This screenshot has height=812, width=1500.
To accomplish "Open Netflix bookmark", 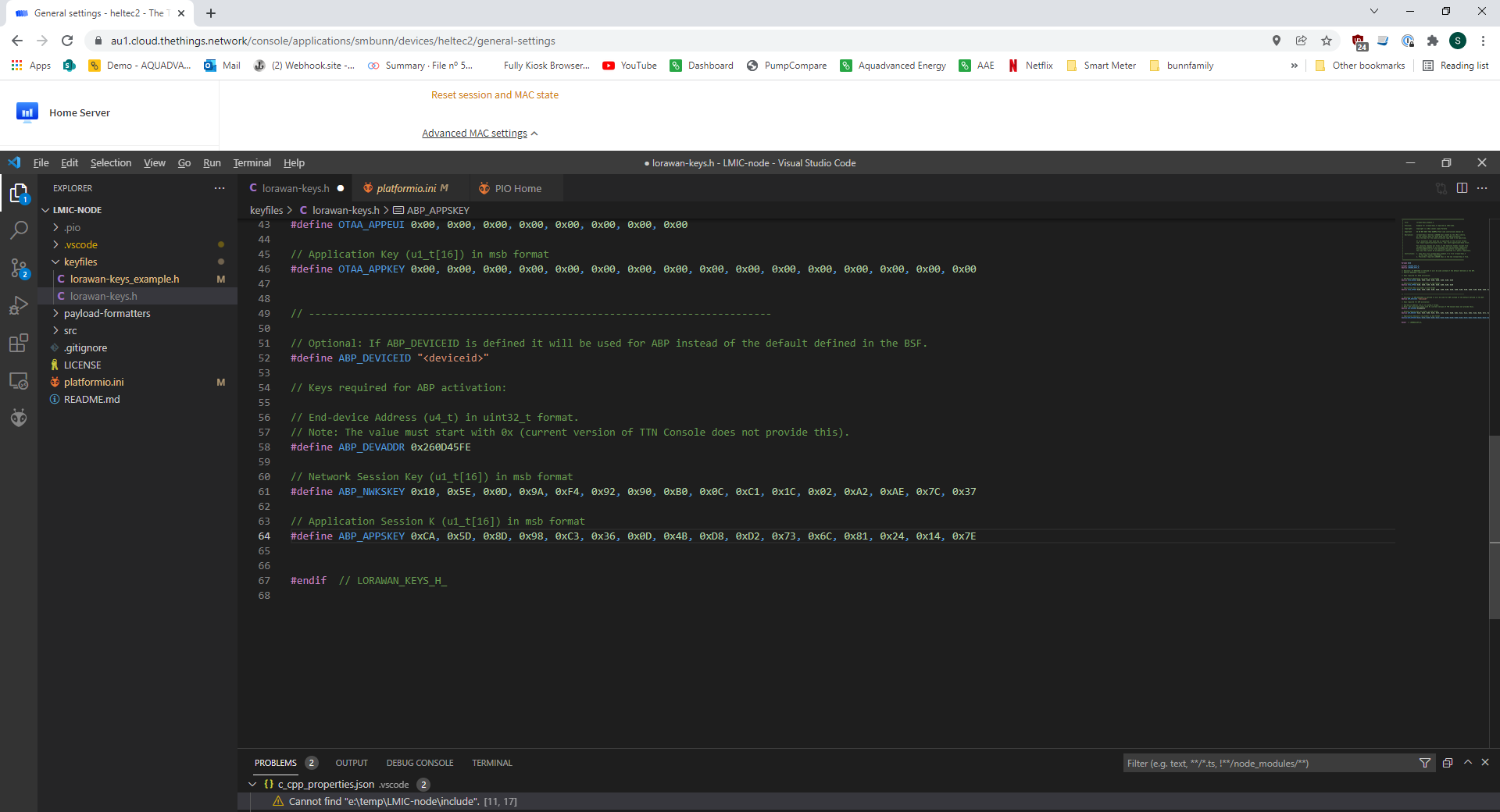I will [x=1031, y=66].
